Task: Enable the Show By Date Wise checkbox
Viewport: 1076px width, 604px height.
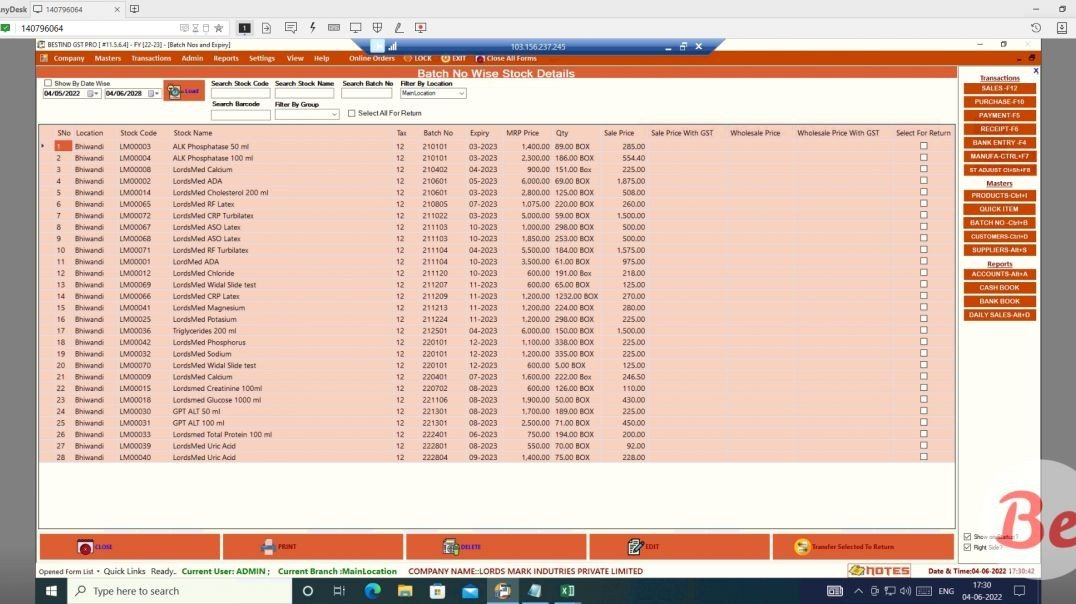Action: click(x=47, y=84)
